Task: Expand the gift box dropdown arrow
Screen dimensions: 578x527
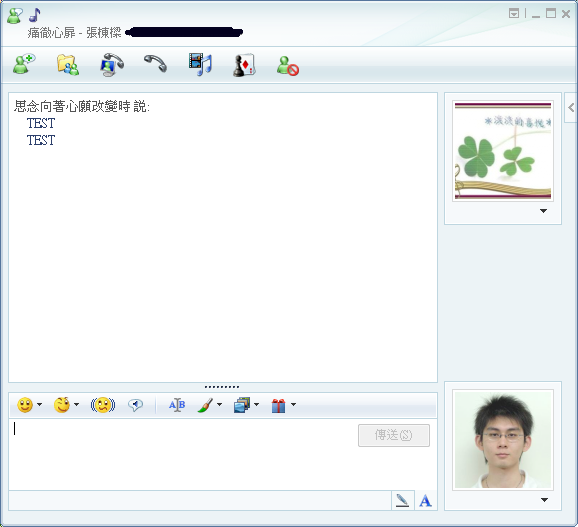Action: [293, 405]
